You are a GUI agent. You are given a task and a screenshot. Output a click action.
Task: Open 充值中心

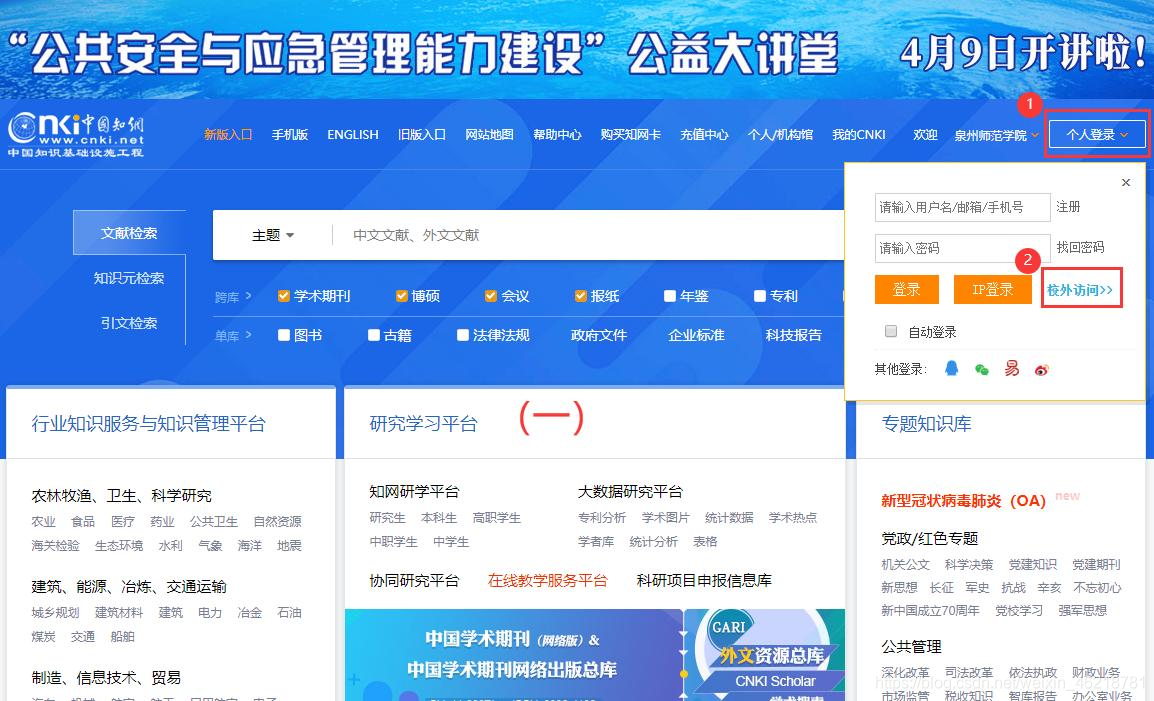click(704, 135)
